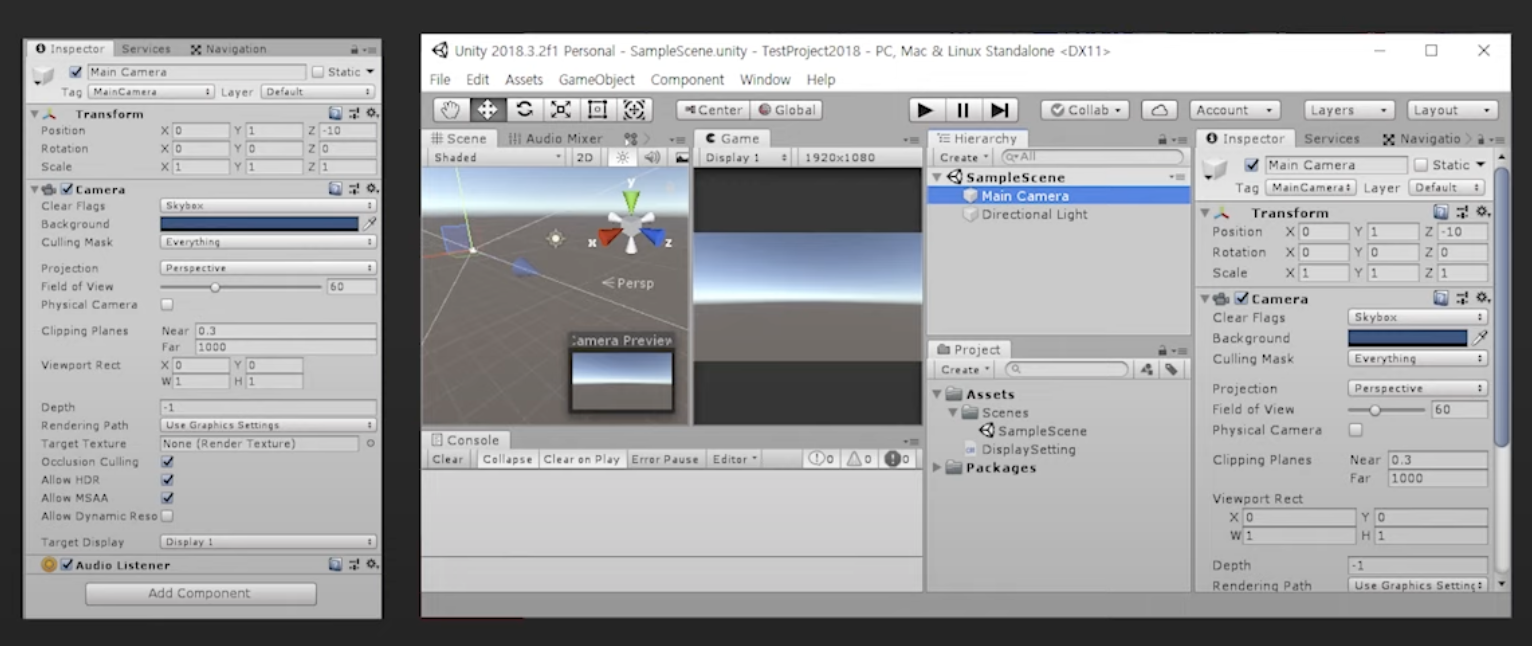Toggle console error messages count icon
Screen dimensions: 1532x646
tap(898, 459)
